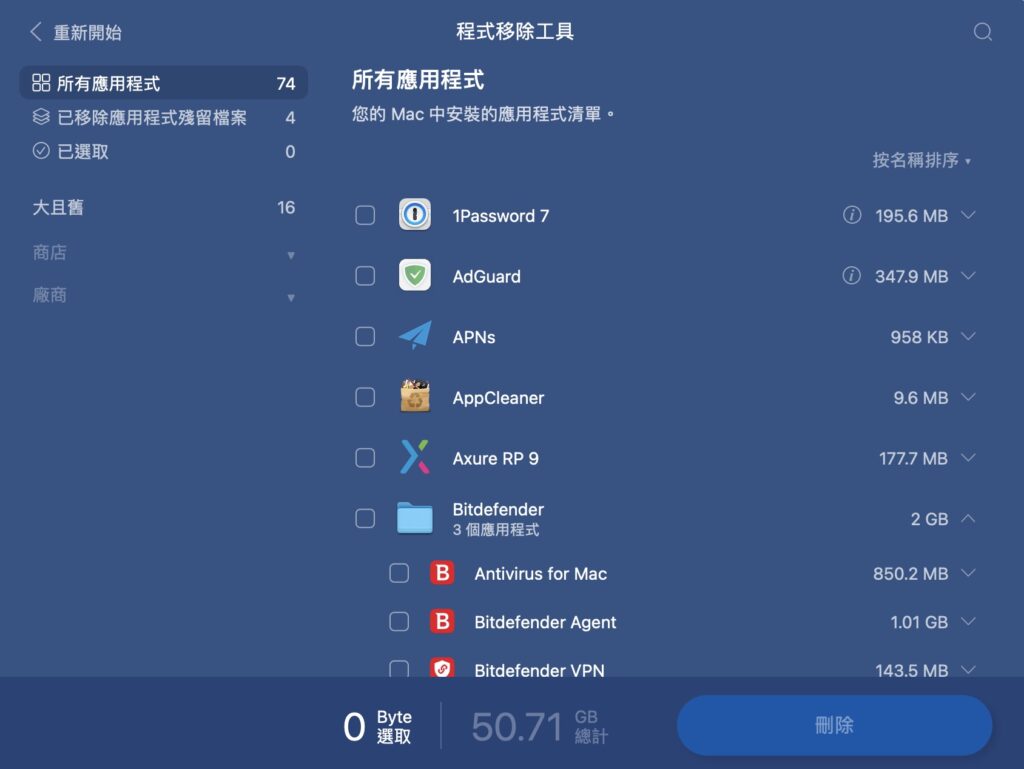Viewport: 1024px width, 769px height.
Task: Expand Axure RP 9 details chevron
Action: tap(968, 458)
